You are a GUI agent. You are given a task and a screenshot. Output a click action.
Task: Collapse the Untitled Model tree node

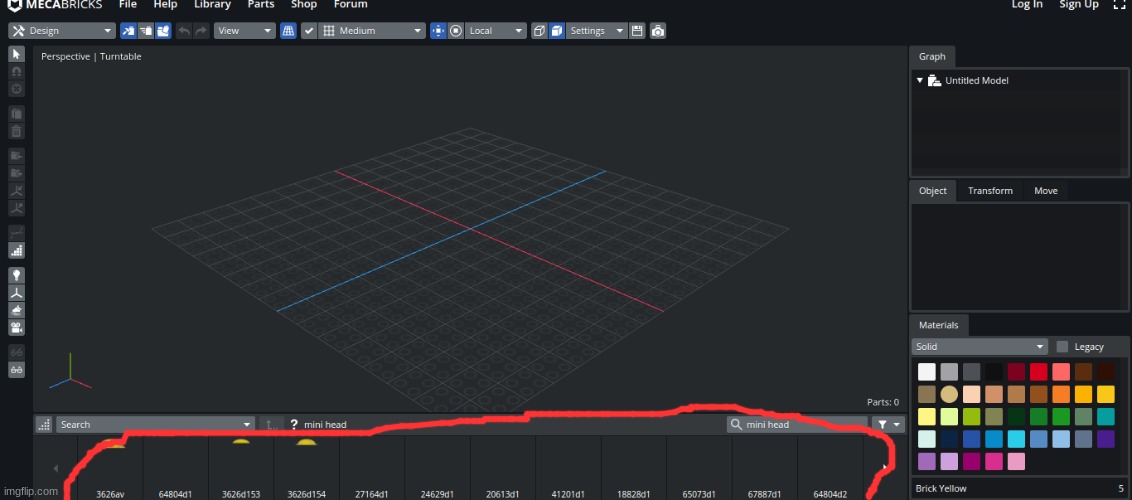point(920,80)
